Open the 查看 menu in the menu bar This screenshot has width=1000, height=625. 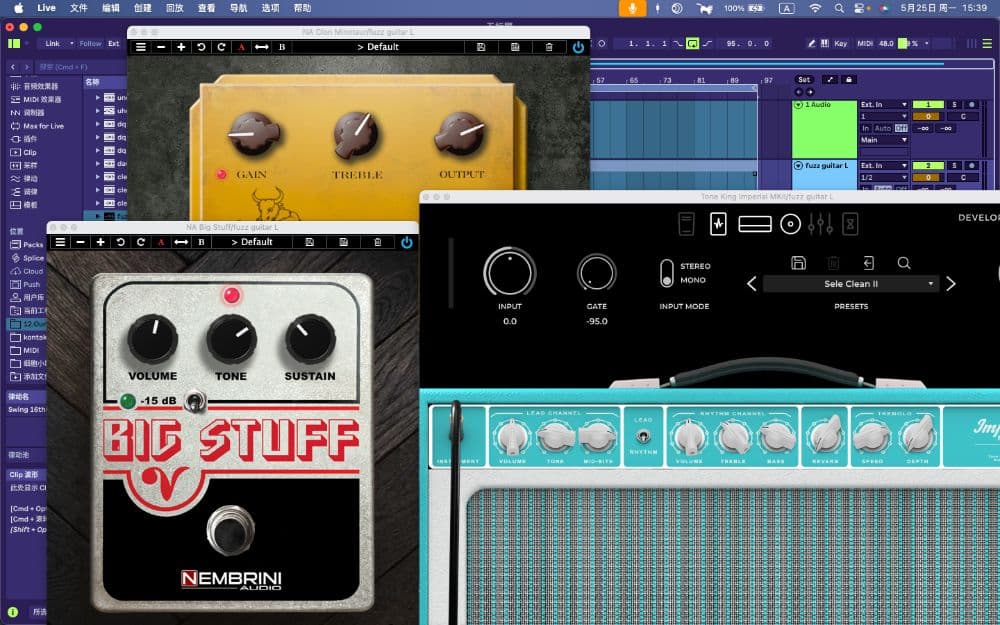tap(207, 8)
